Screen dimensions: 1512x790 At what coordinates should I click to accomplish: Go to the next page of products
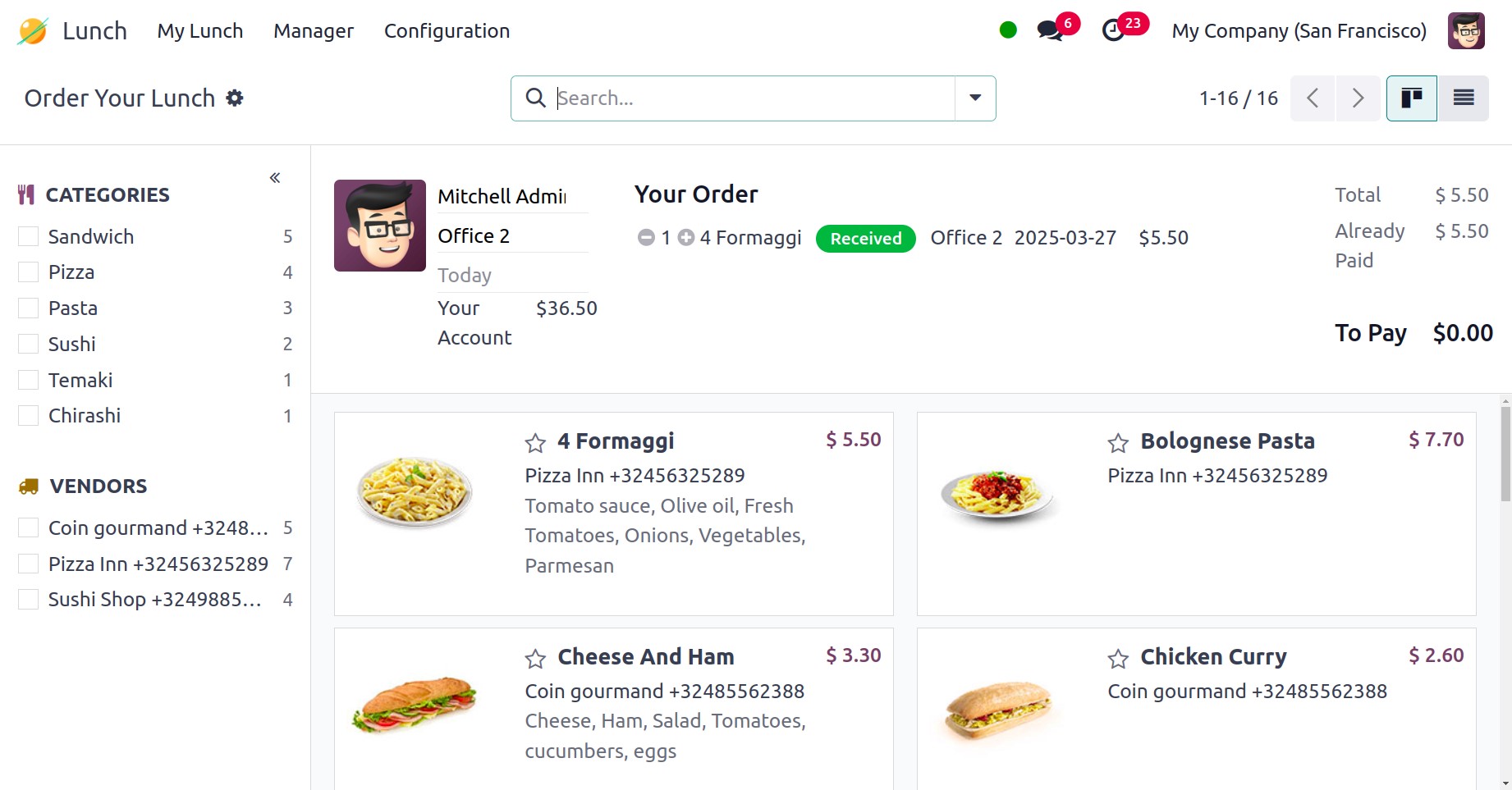pos(1358,98)
